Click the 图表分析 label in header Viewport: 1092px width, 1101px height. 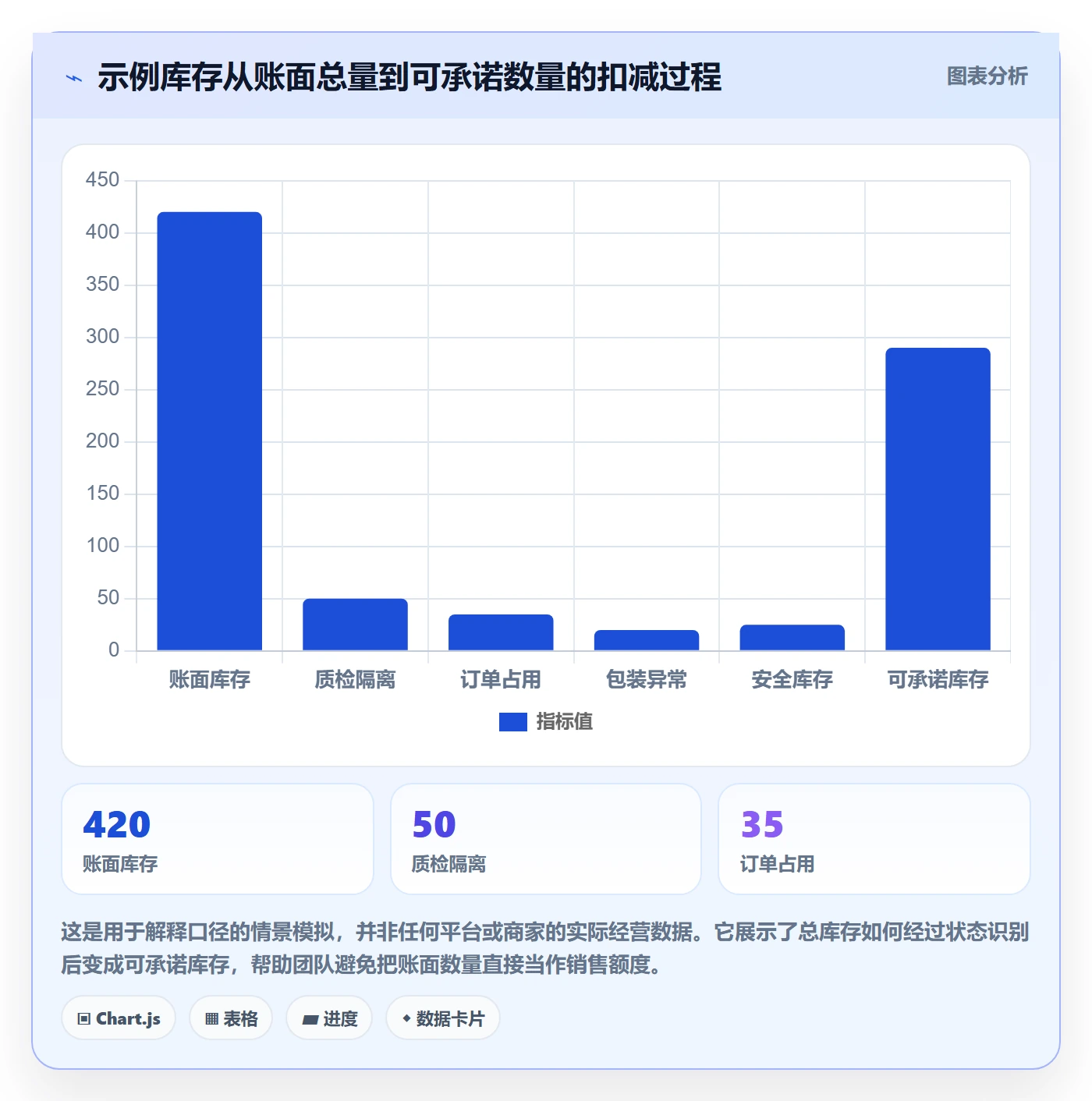tap(987, 76)
